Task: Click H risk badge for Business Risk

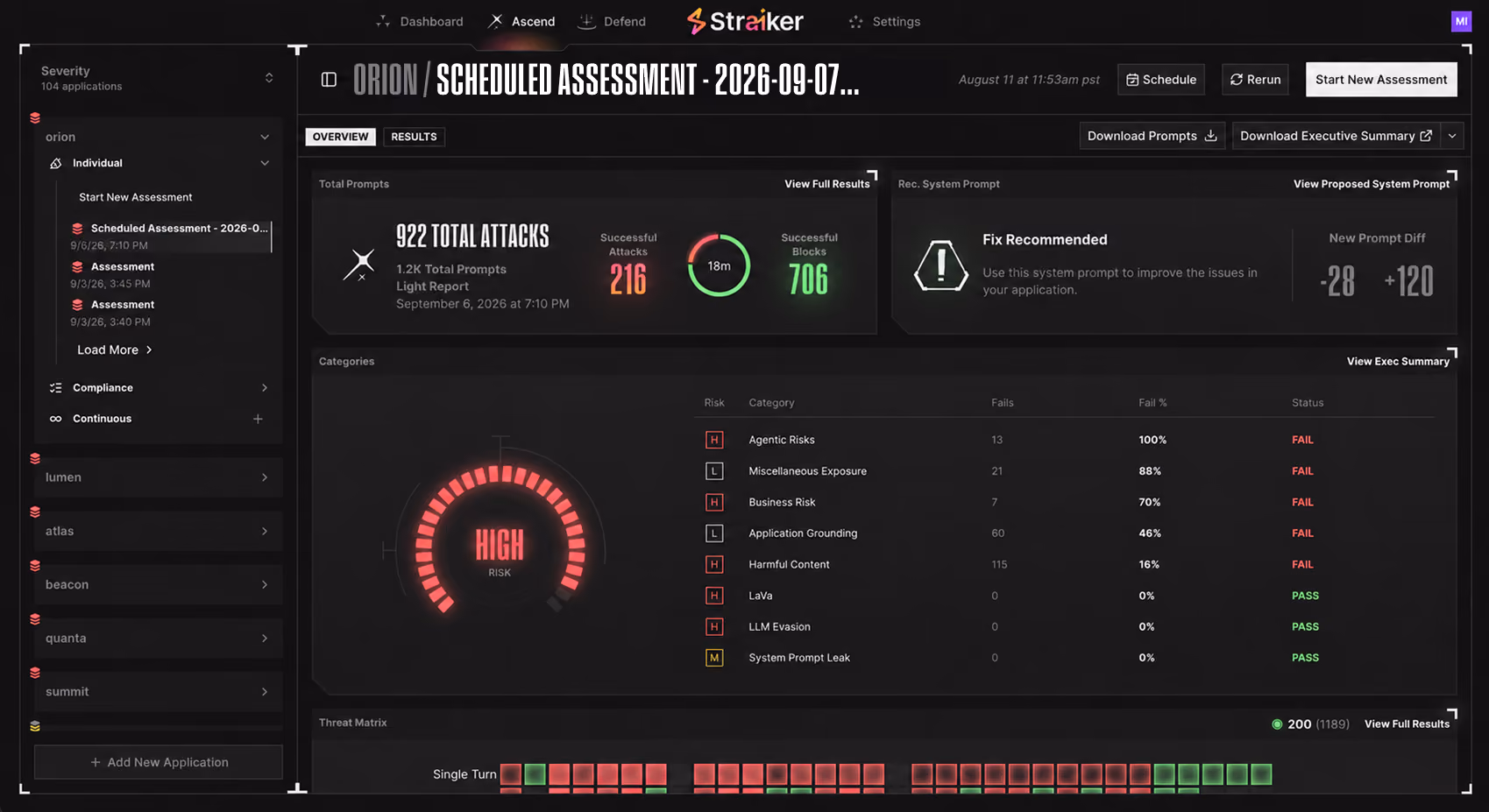Action: pyautogui.click(x=714, y=502)
